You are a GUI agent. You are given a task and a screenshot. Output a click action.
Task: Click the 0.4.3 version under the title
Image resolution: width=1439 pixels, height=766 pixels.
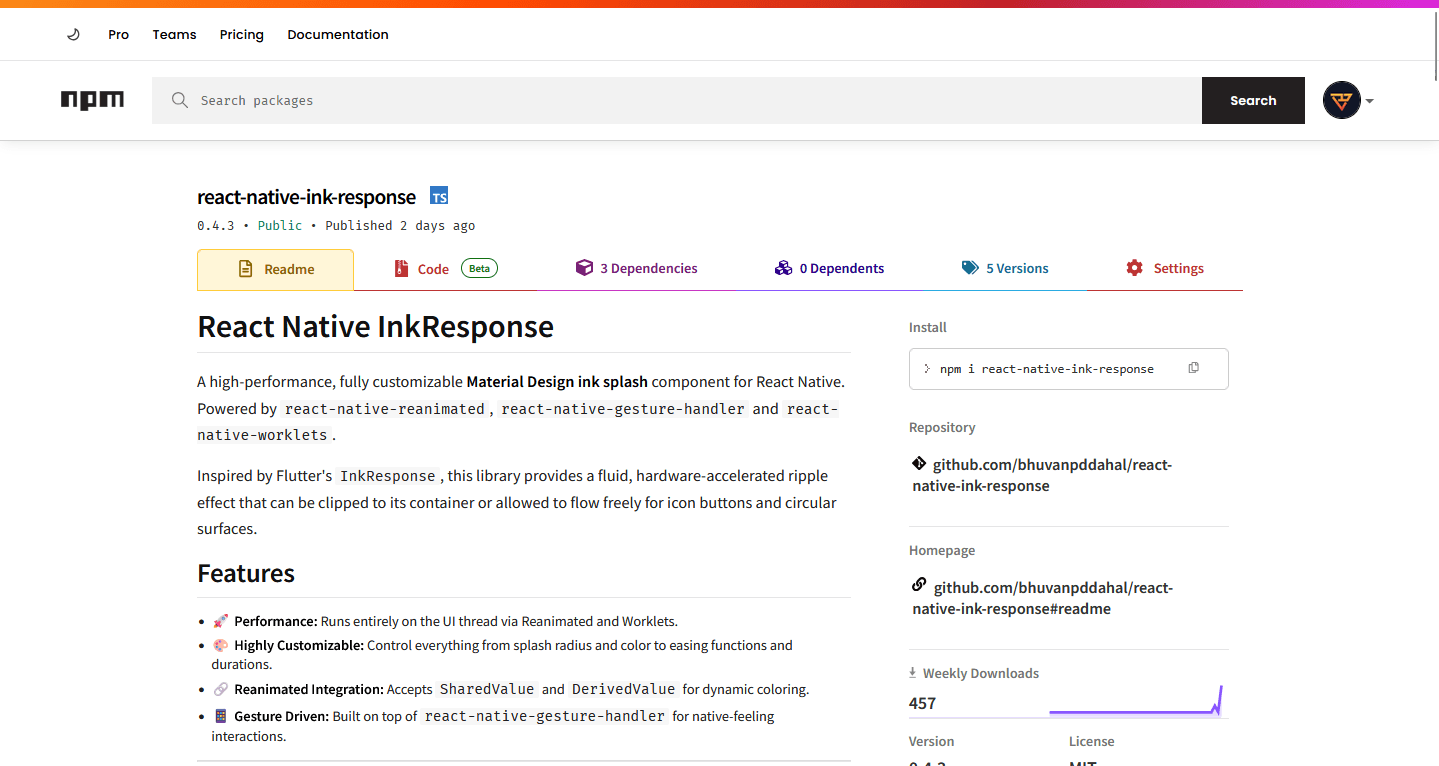tap(215, 225)
